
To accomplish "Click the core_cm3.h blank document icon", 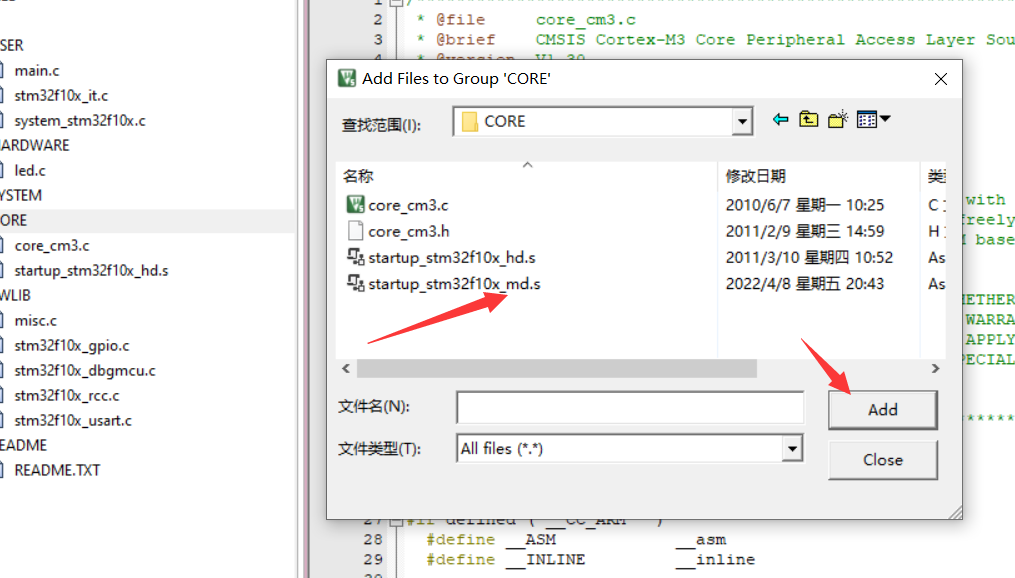I will (x=355, y=230).
